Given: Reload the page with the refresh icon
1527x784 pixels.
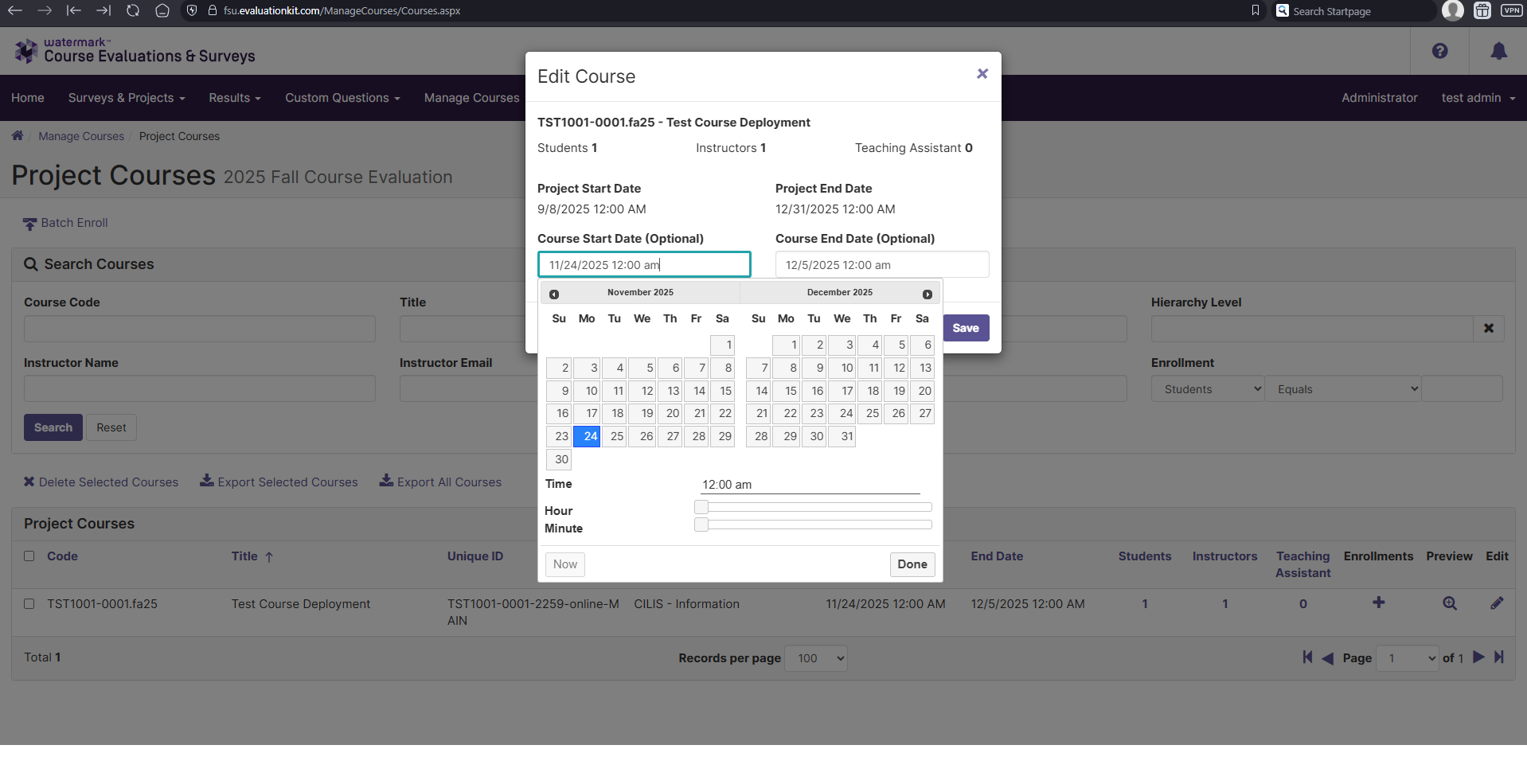Looking at the screenshot, I should click(133, 10).
